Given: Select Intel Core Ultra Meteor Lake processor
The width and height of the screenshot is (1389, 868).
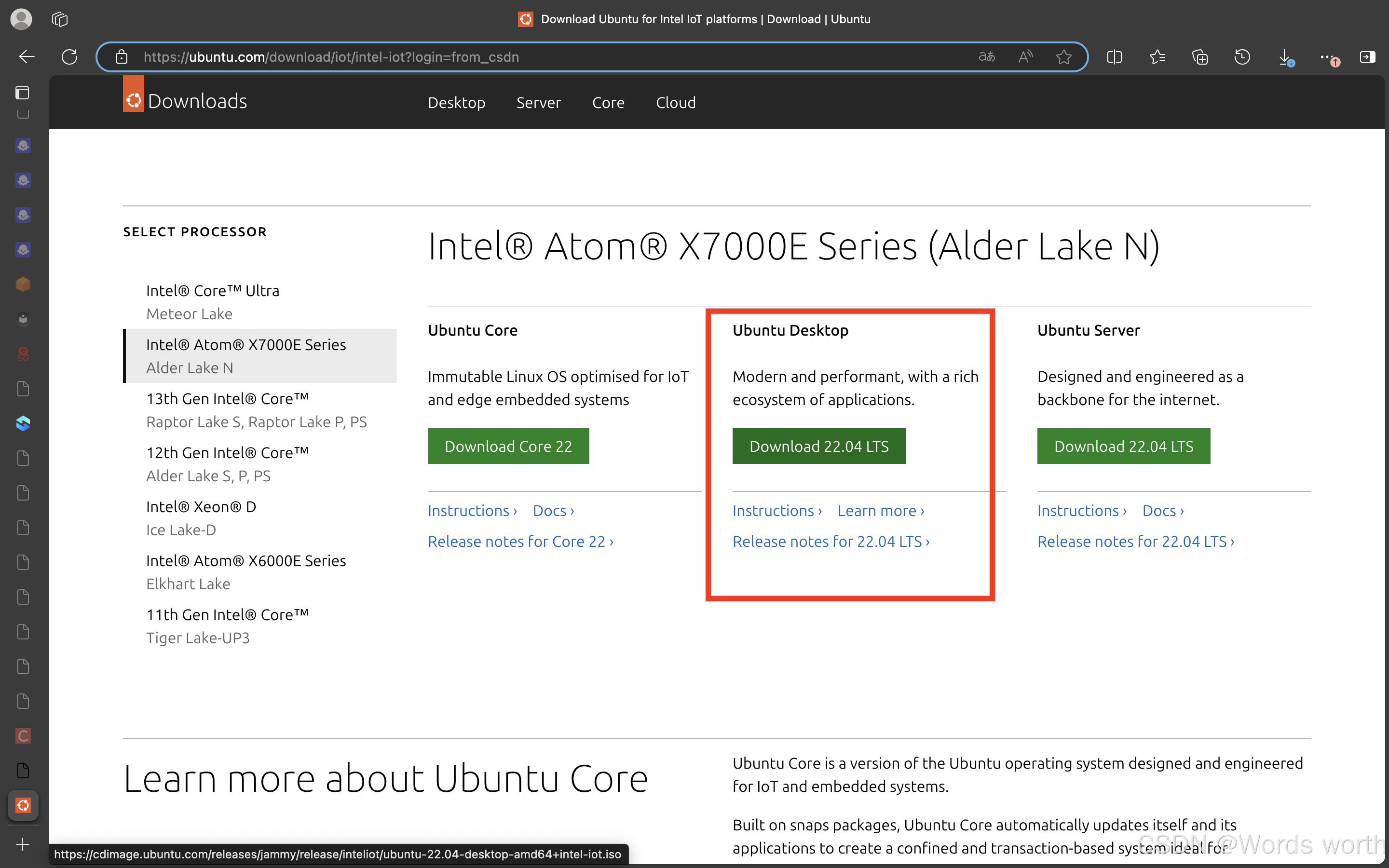Looking at the screenshot, I should (260, 302).
